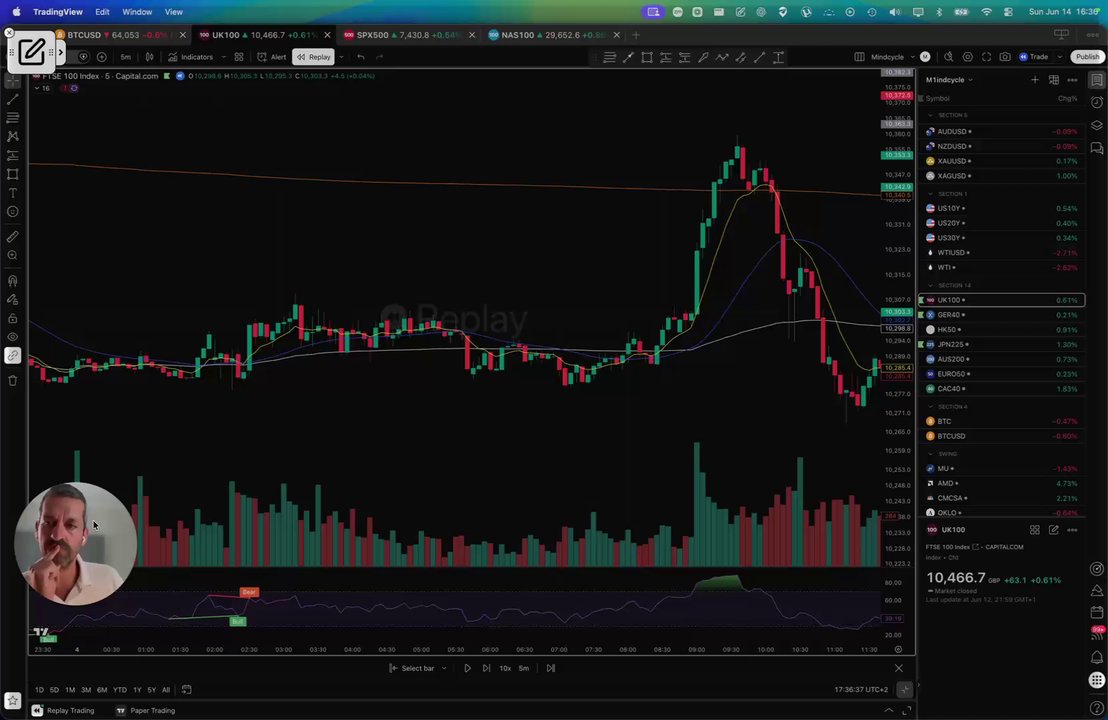This screenshot has height=720, width=1108.
Task: Collapse SECTION 1 in watchlist
Action: (x=931, y=194)
